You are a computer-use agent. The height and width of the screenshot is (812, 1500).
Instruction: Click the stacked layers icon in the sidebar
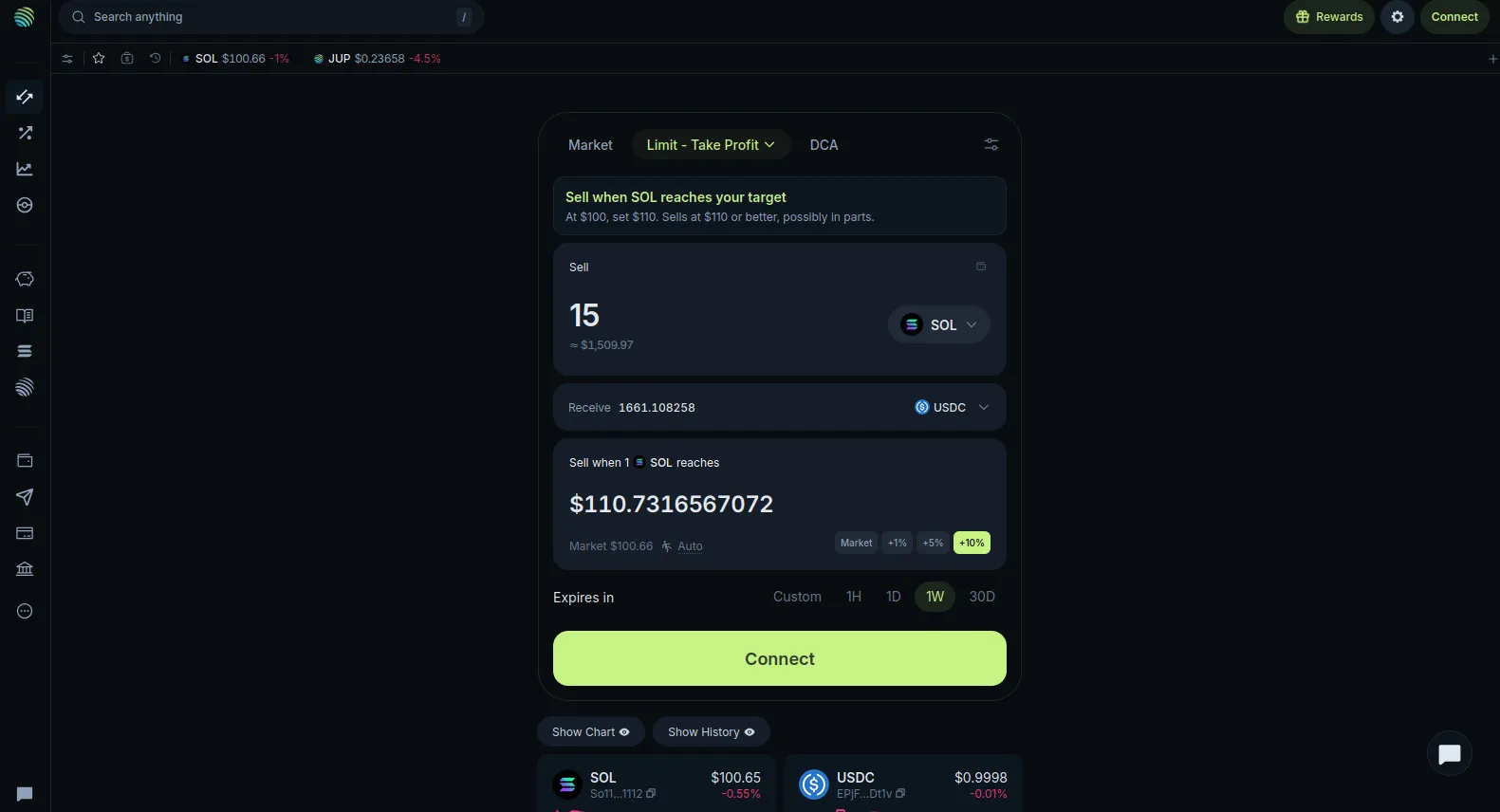click(25, 351)
